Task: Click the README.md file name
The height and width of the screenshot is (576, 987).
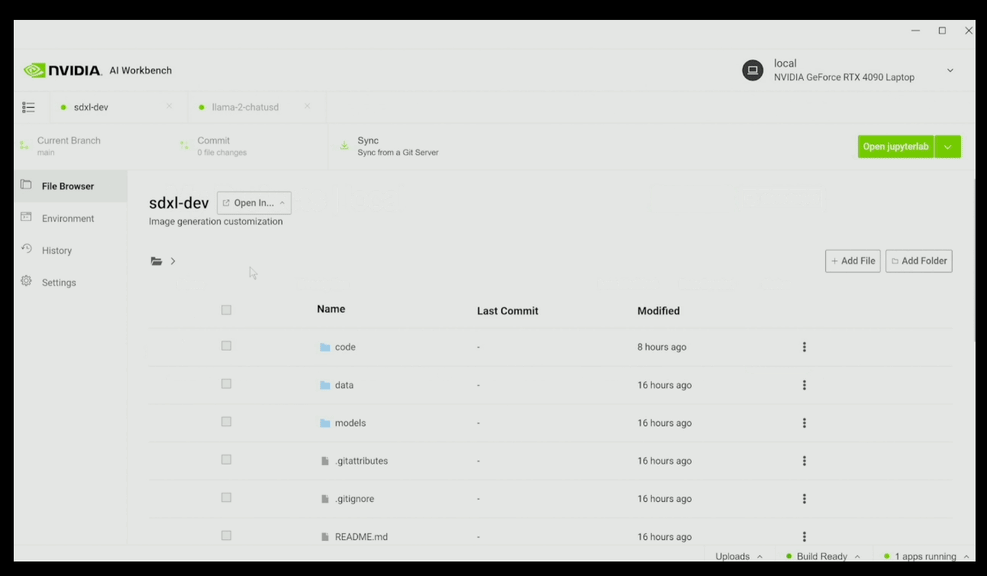Action: tap(361, 536)
